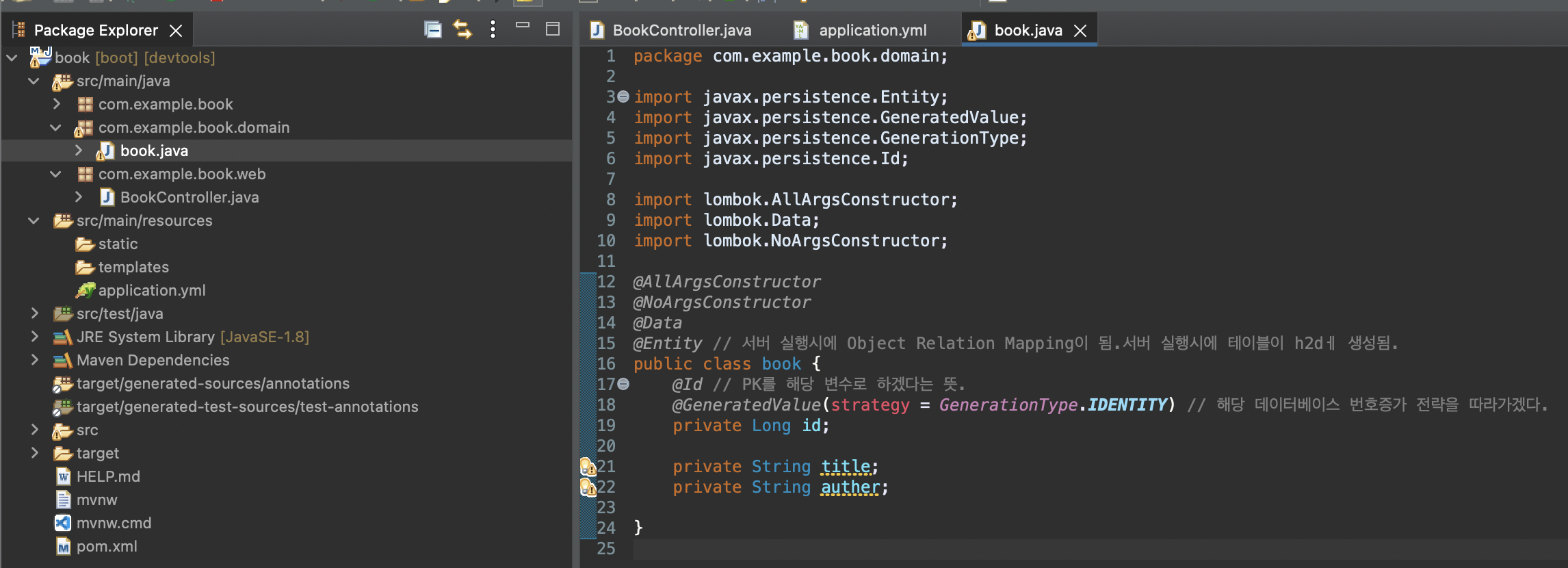Toggle Link with Editor in Package Explorer
Screen dimensions: 1568x568
[x=463, y=29]
